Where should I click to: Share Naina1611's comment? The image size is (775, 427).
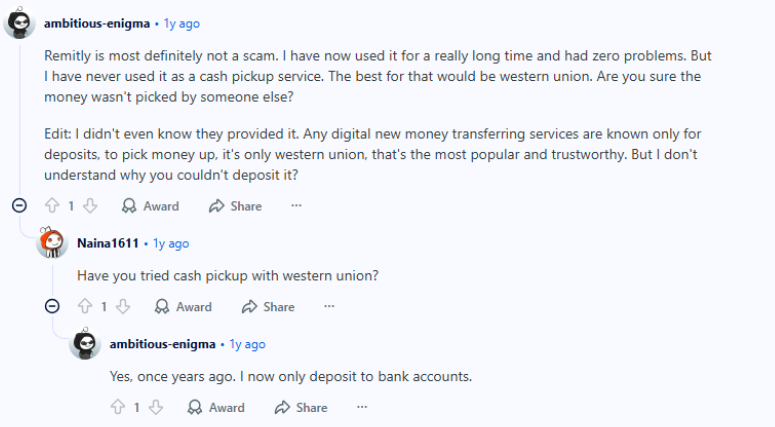(x=268, y=307)
